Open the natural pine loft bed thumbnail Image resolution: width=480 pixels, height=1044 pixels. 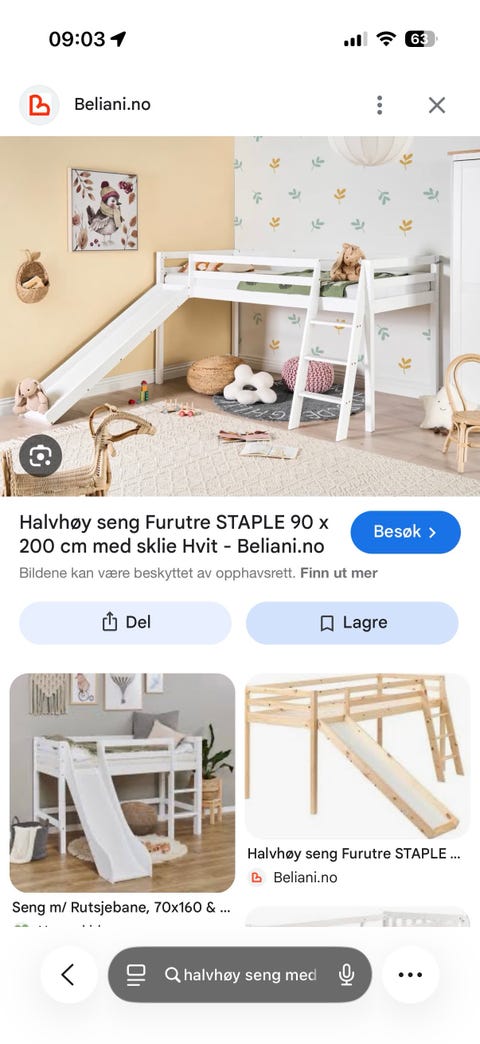point(358,756)
